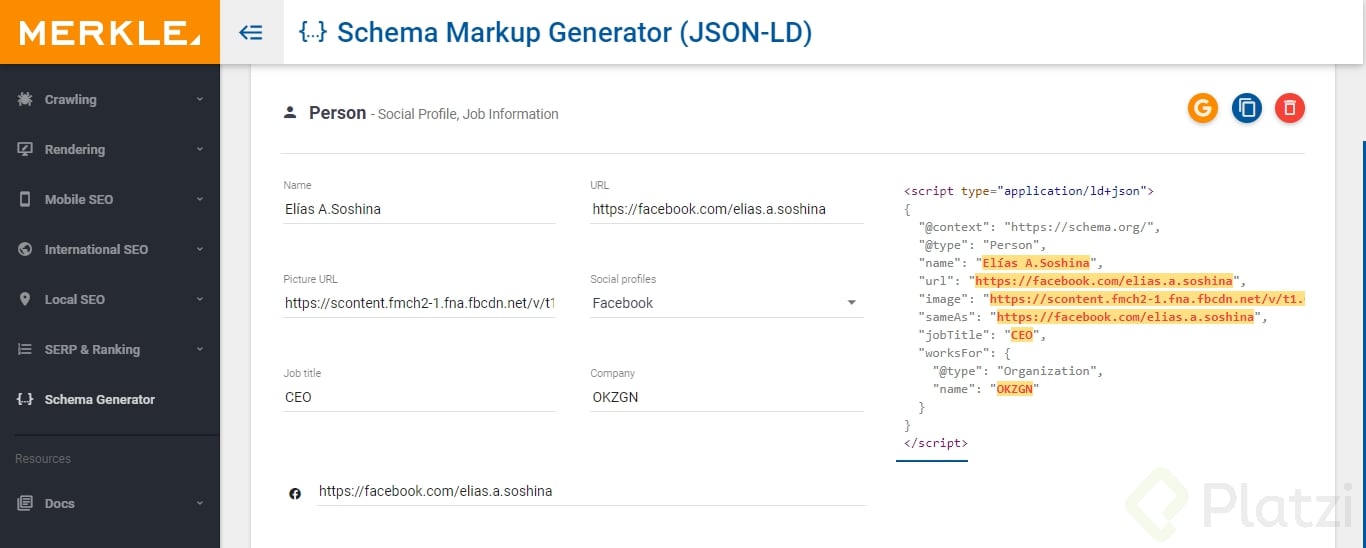Expand the Crawling menu chevron
The image size is (1366, 548).
click(x=200, y=99)
